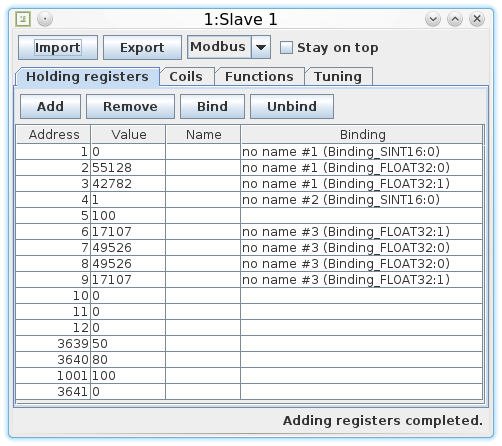Switch to the Functions tab
502x446 pixels.
259,77
